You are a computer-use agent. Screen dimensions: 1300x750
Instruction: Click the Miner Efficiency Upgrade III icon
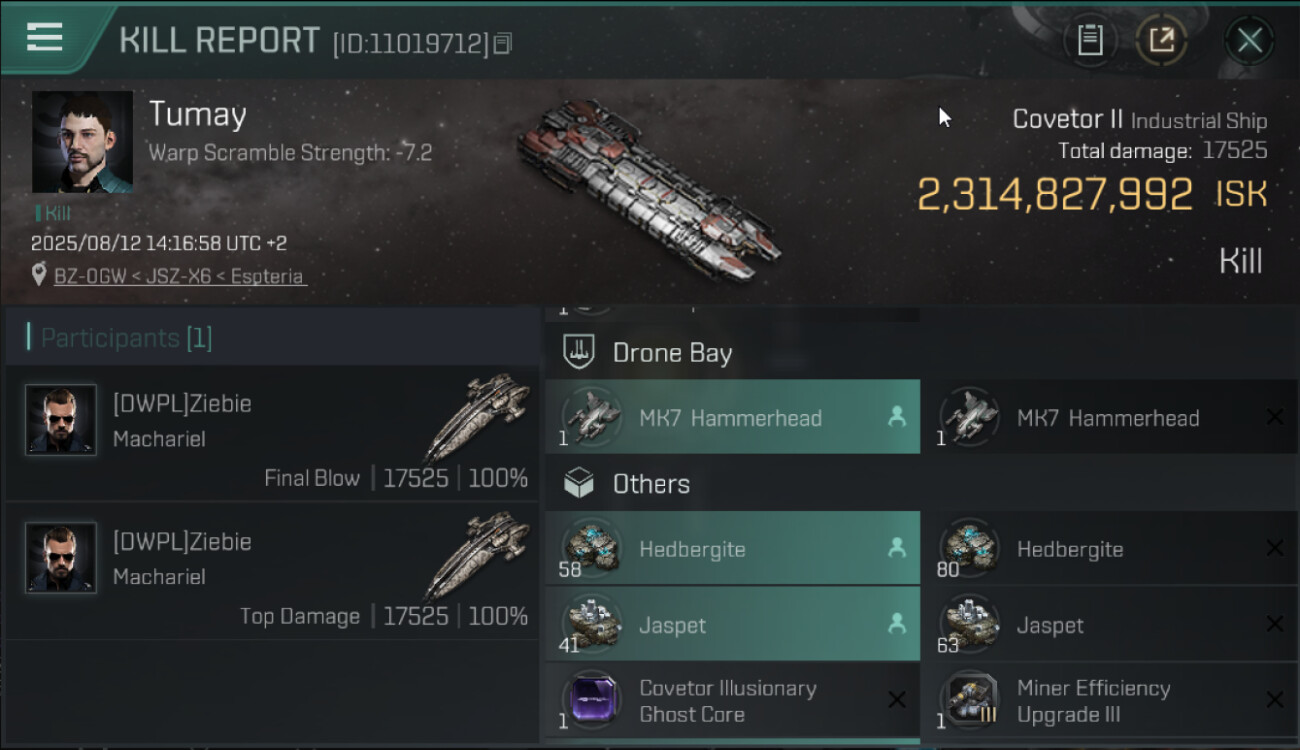click(969, 700)
